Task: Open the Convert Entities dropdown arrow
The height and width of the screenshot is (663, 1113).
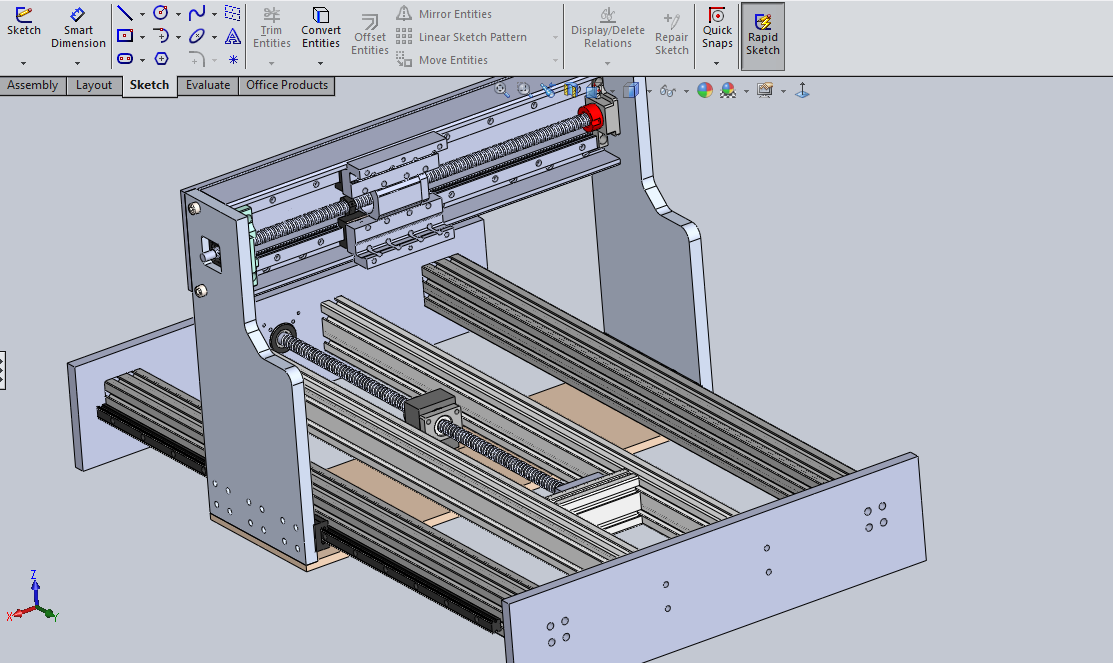Action: pos(321,63)
